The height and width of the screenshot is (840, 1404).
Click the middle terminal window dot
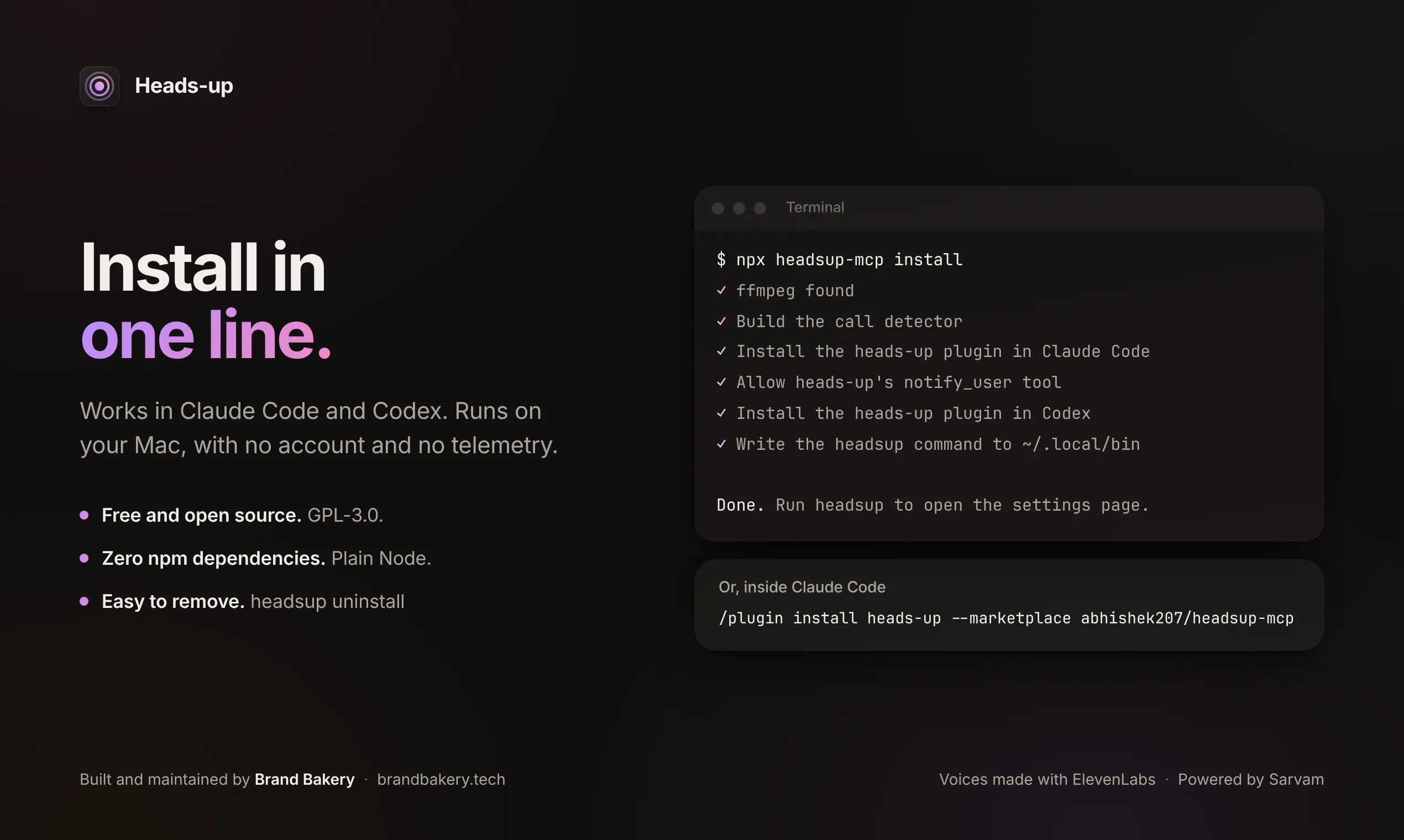point(739,208)
